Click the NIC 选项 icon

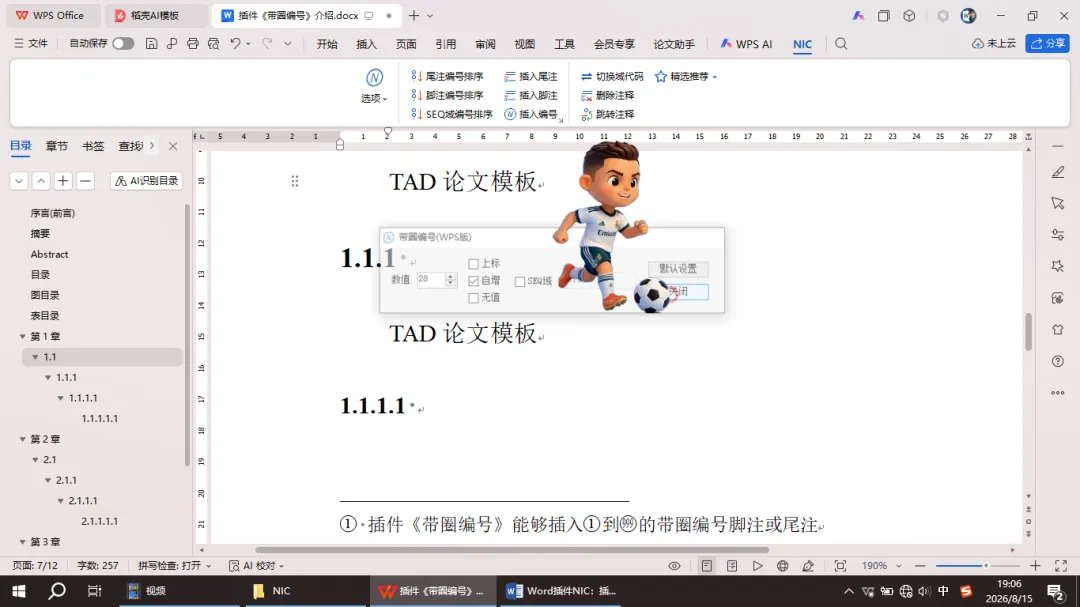tap(374, 77)
